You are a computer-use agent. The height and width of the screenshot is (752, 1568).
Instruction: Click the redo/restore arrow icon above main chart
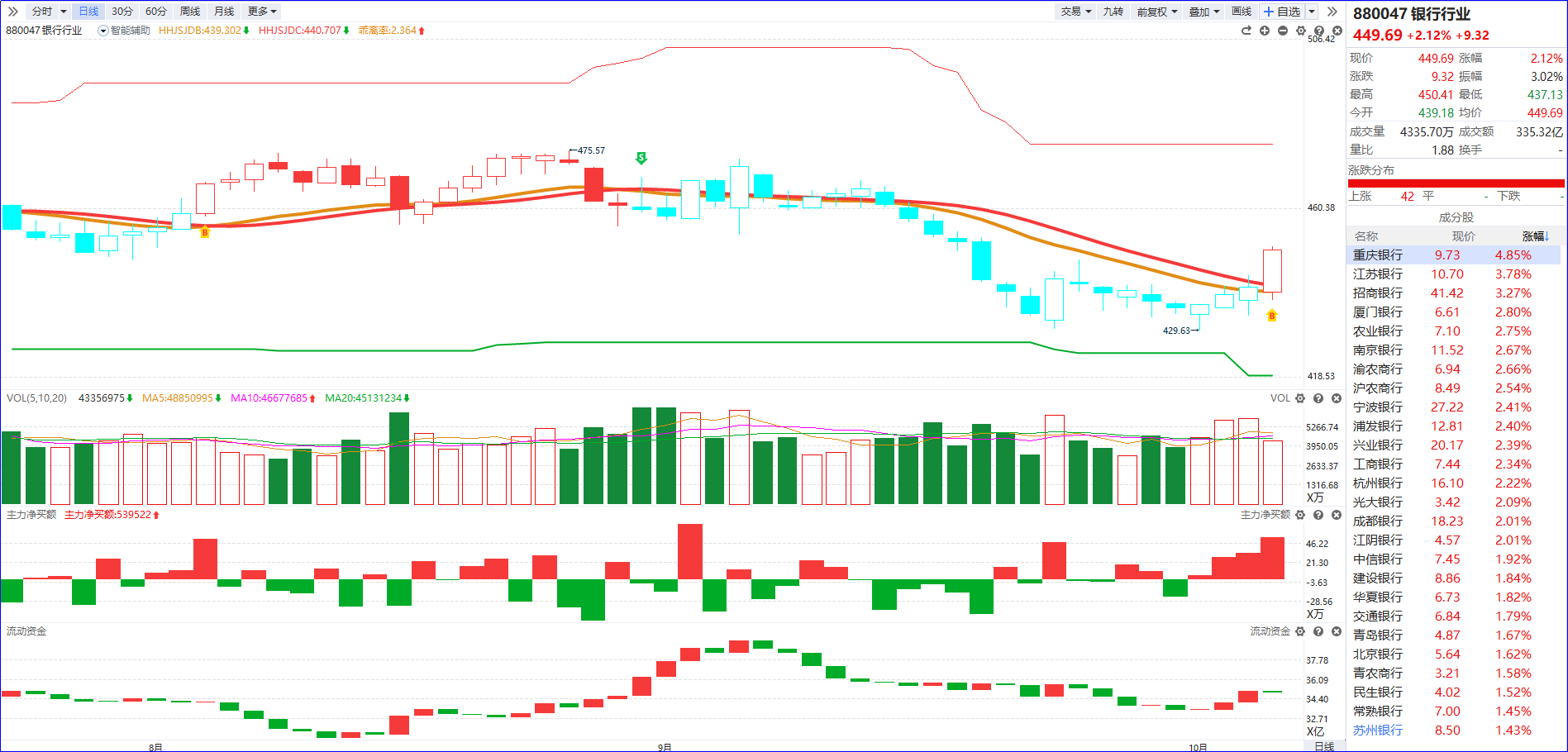click(1246, 31)
